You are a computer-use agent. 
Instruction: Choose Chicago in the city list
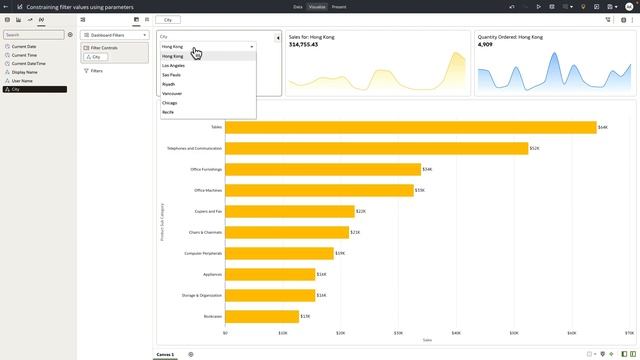(x=208, y=103)
